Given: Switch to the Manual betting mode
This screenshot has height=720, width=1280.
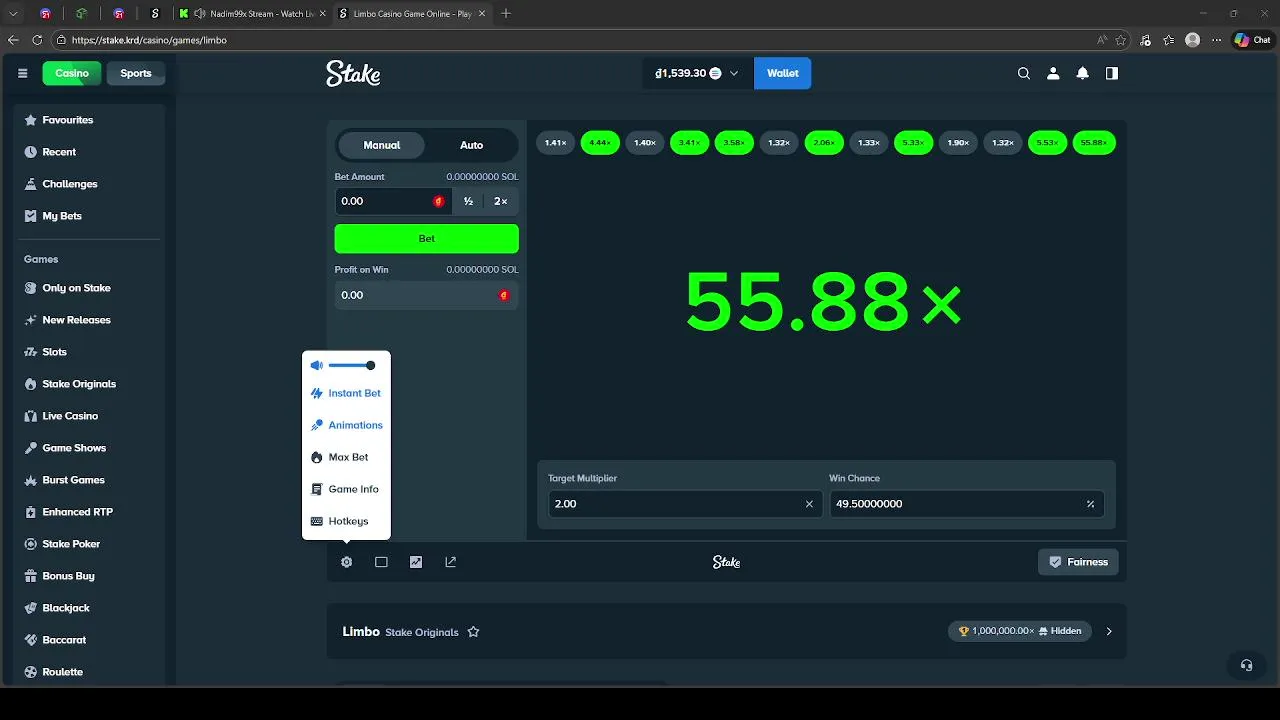Looking at the screenshot, I should [x=382, y=145].
